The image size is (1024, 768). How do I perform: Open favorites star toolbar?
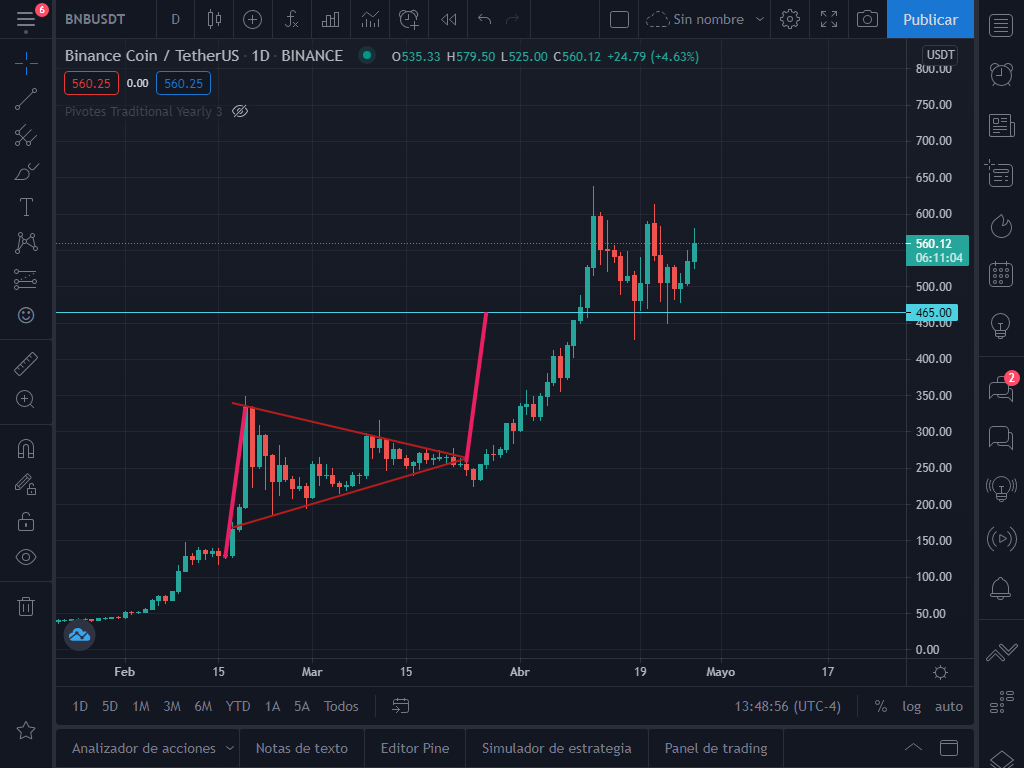pyautogui.click(x=26, y=730)
